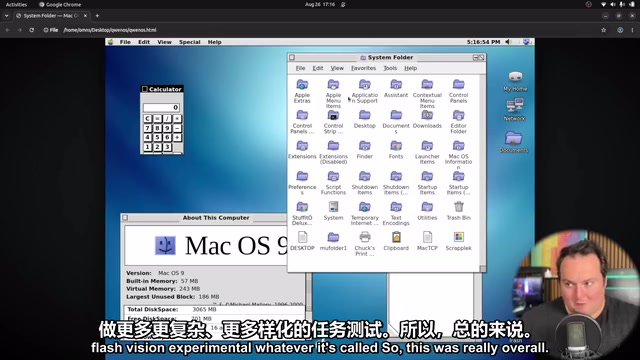This screenshot has height=360, width=640.
Task: Open the Editor Folder icon
Action: (458, 116)
